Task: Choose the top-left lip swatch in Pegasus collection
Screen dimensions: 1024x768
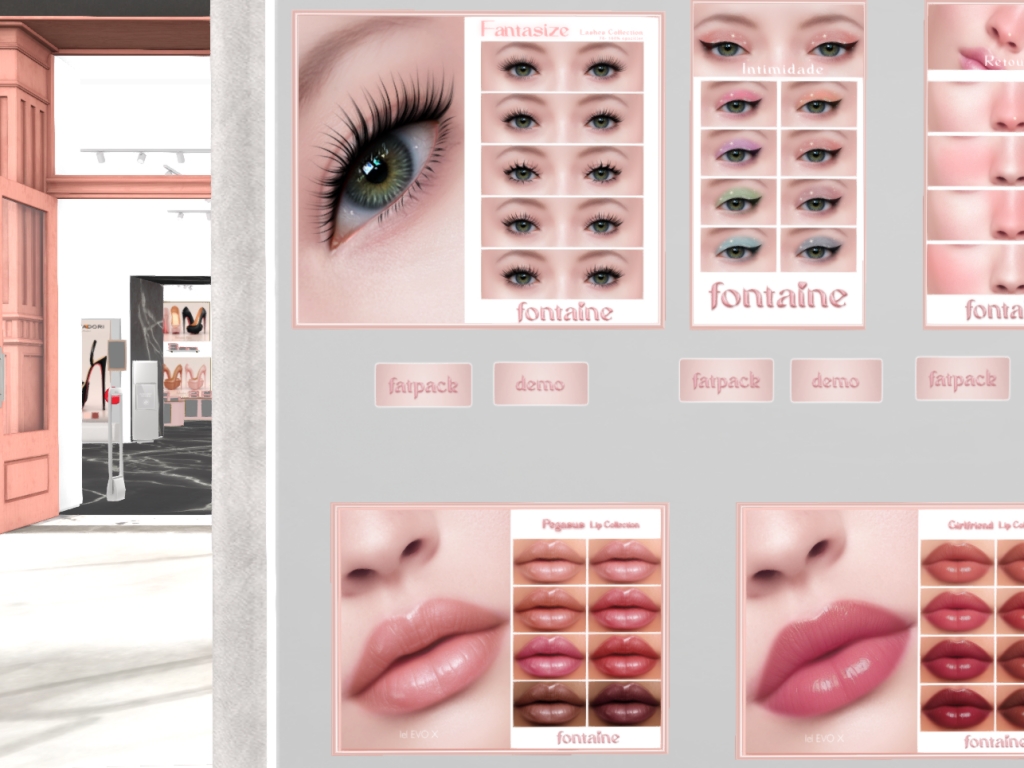Action: (548, 560)
